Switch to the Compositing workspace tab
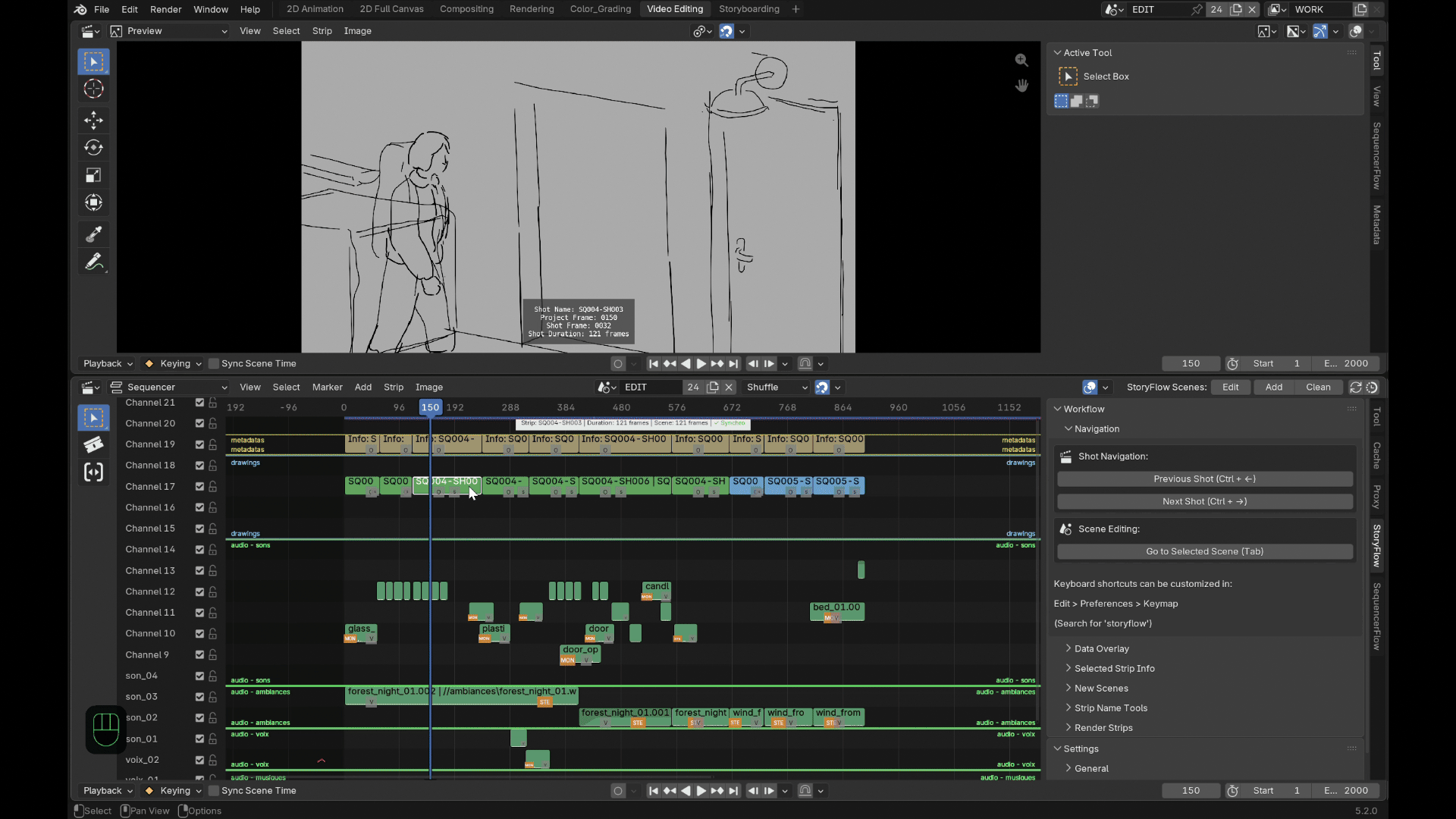 (x=466, y=9)
